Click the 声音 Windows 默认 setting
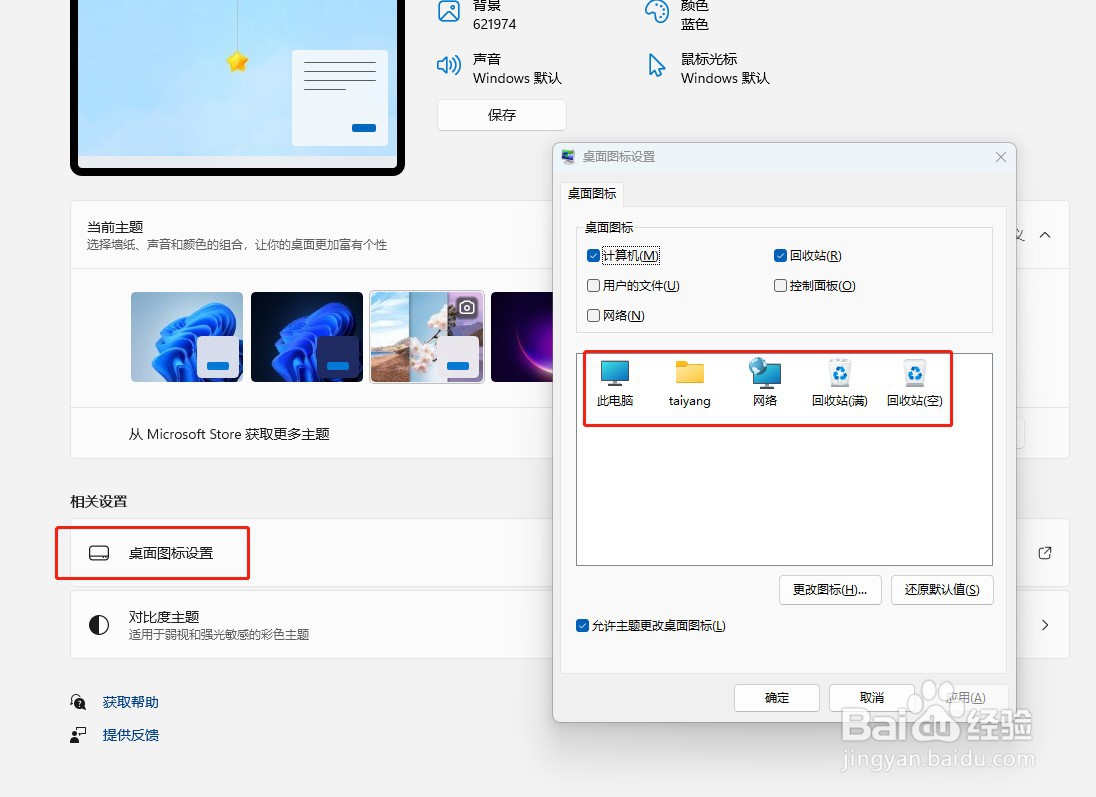The height and width of the screenshot is (797, 1096). 499,69
